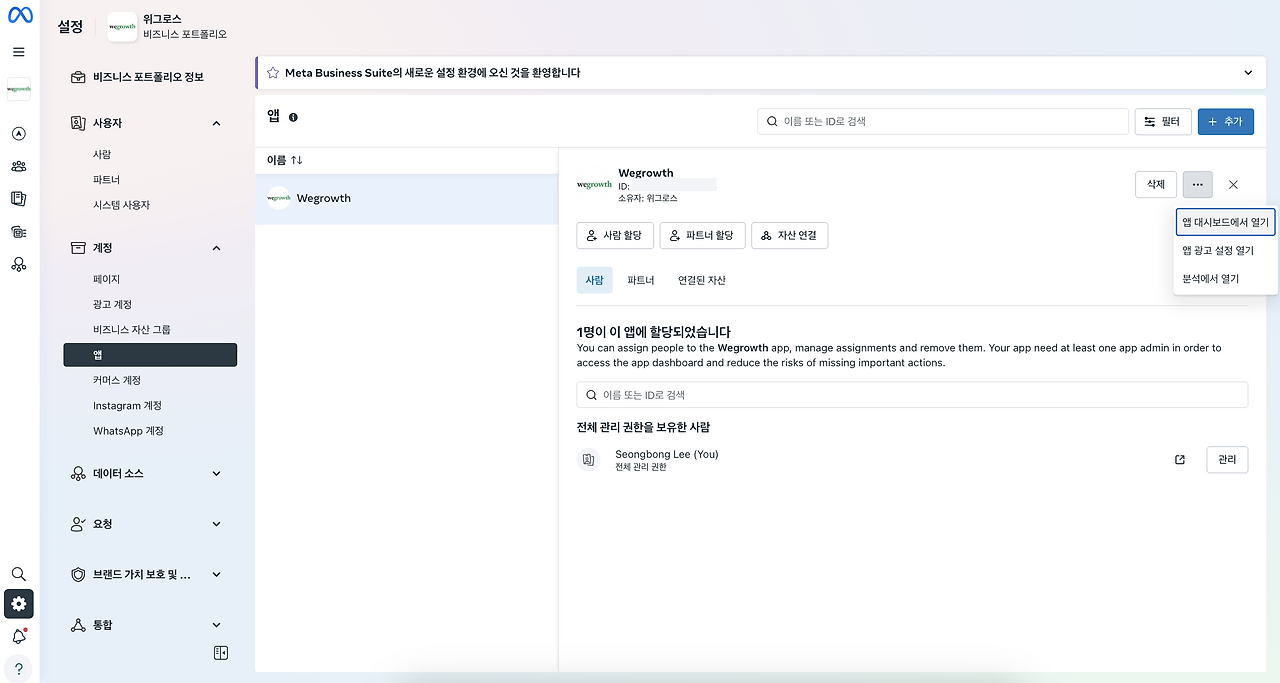Select the 위그로스 portfolio avatar in the left rail
The image size is (1280, 683).
click(18, 89)
